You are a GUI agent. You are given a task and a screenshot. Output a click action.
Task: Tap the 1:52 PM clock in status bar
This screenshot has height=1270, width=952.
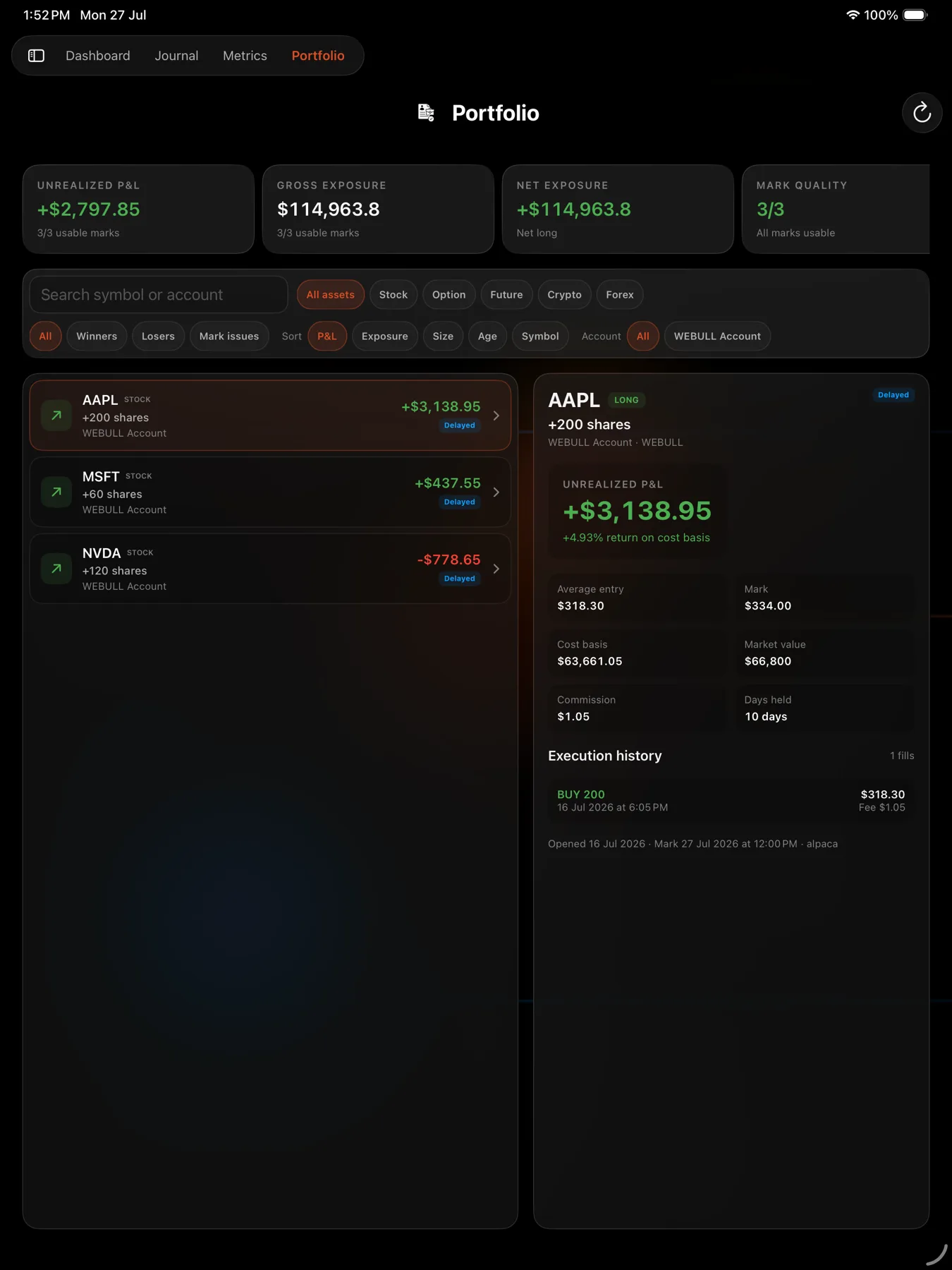click(47, 15)
